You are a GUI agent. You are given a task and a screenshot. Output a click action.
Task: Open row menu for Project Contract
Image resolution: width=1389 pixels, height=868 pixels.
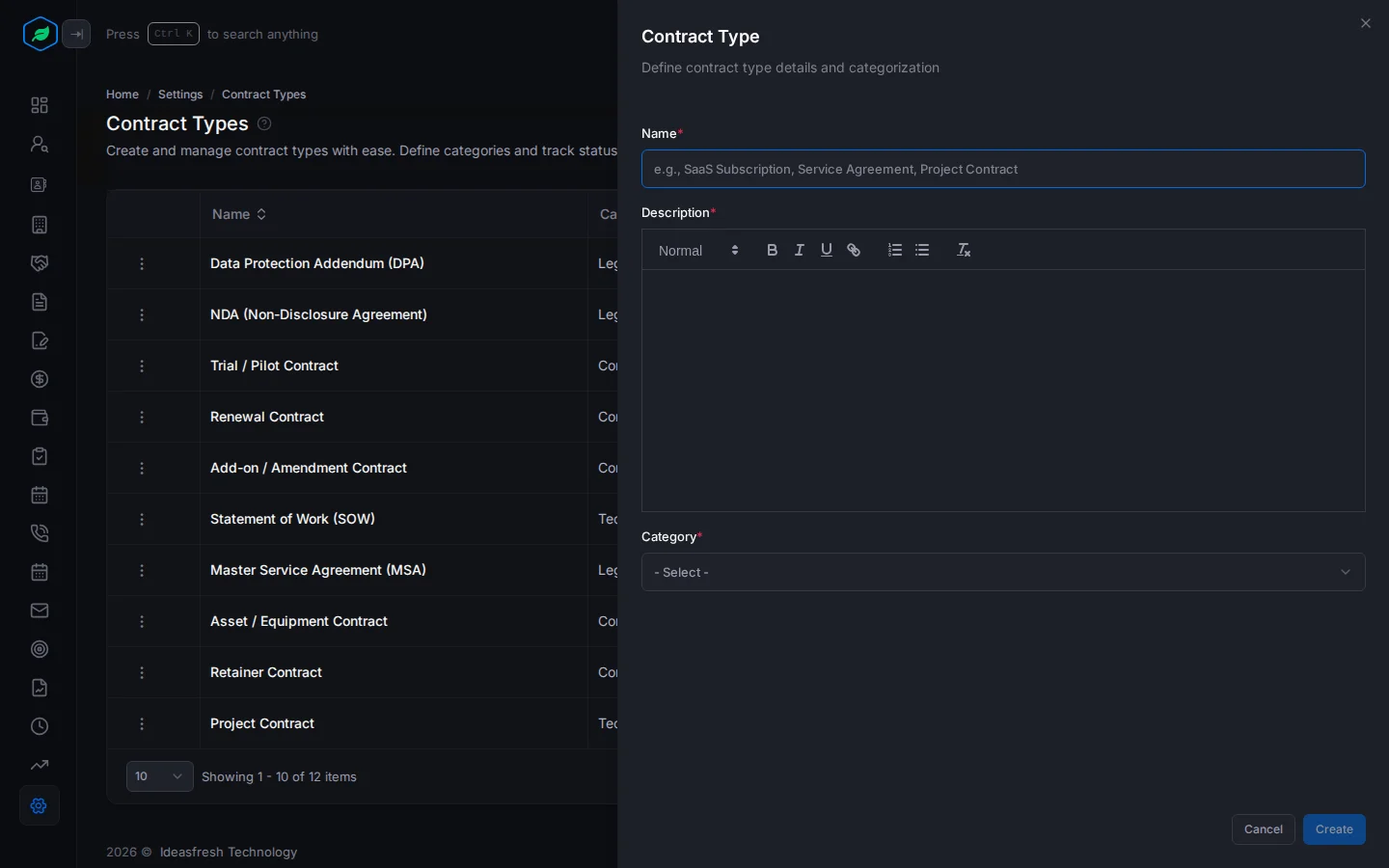(x=142, y=723)
